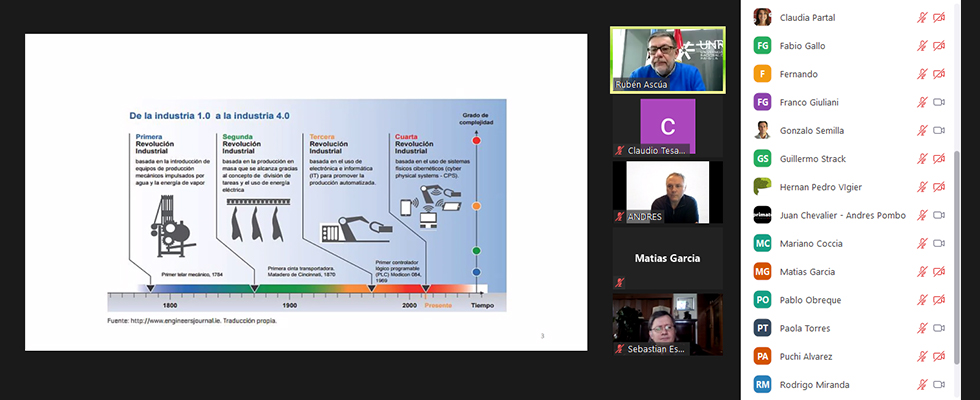This screenshot has height=400, width=980.
Task: Click the green complexity dot on slide
Action: [x=476, y=251]
